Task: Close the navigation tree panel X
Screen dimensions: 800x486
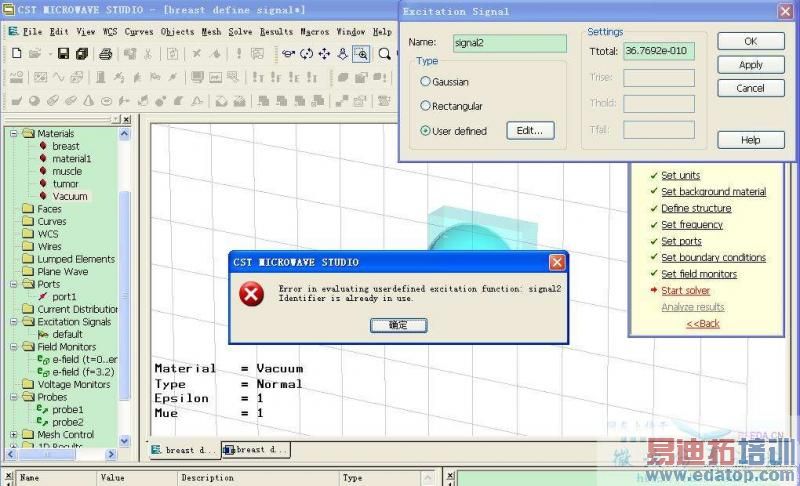Action: click(x=127, y=119)
